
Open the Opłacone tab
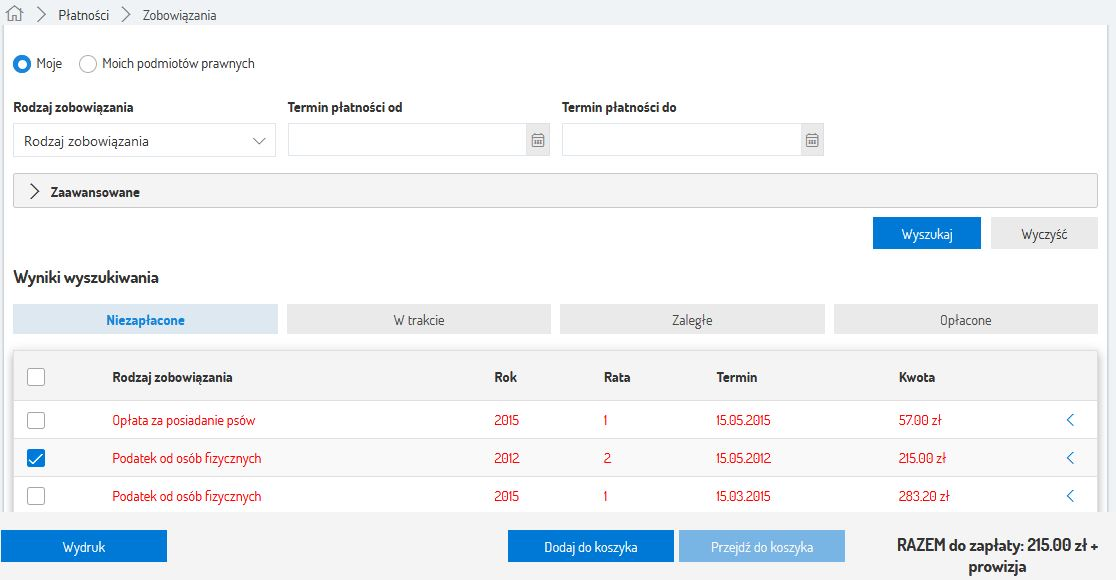click(965, 320)
